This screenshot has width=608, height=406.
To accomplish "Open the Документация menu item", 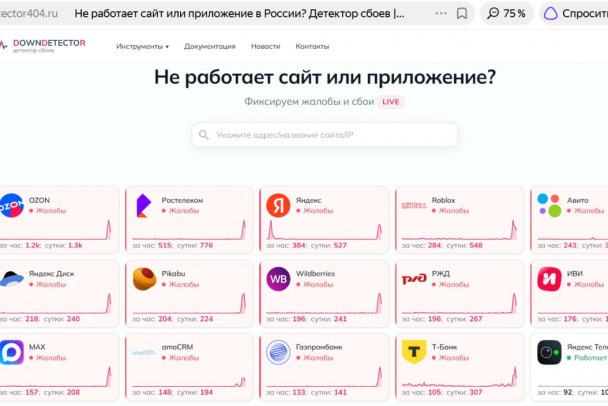I will click(210, 46).
